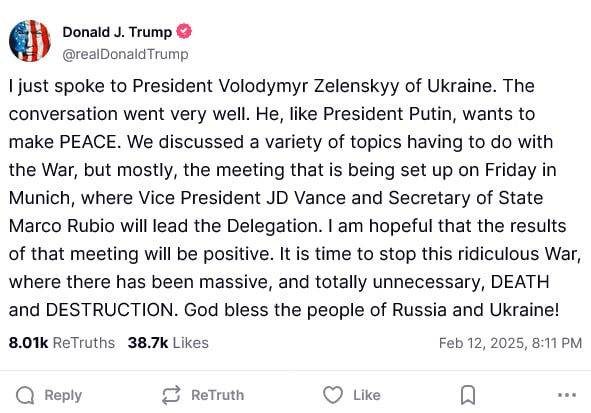Click the post body about President Zelenskyy

pos(295,198)
